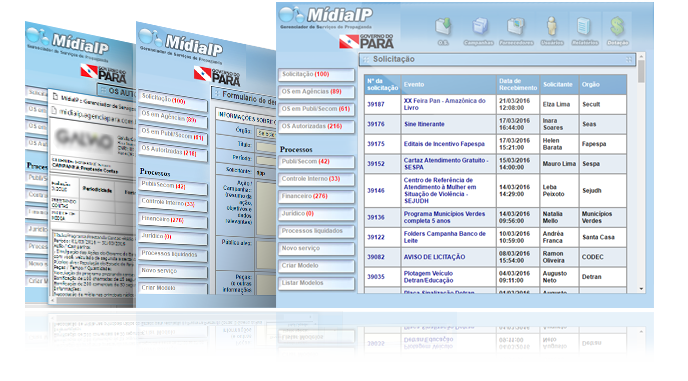Open Cartaz Atendimento Gratuito - SESPA event
Screen dimensions: 688x381
tap(446, 164)
